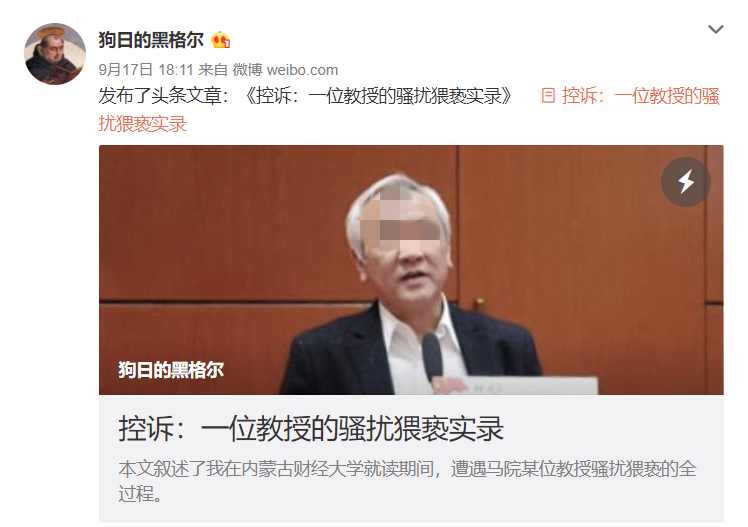Click the white nameplate in cover photo
Image resolution: width=748 pixels, height=527 pixels.
(515, 386)
